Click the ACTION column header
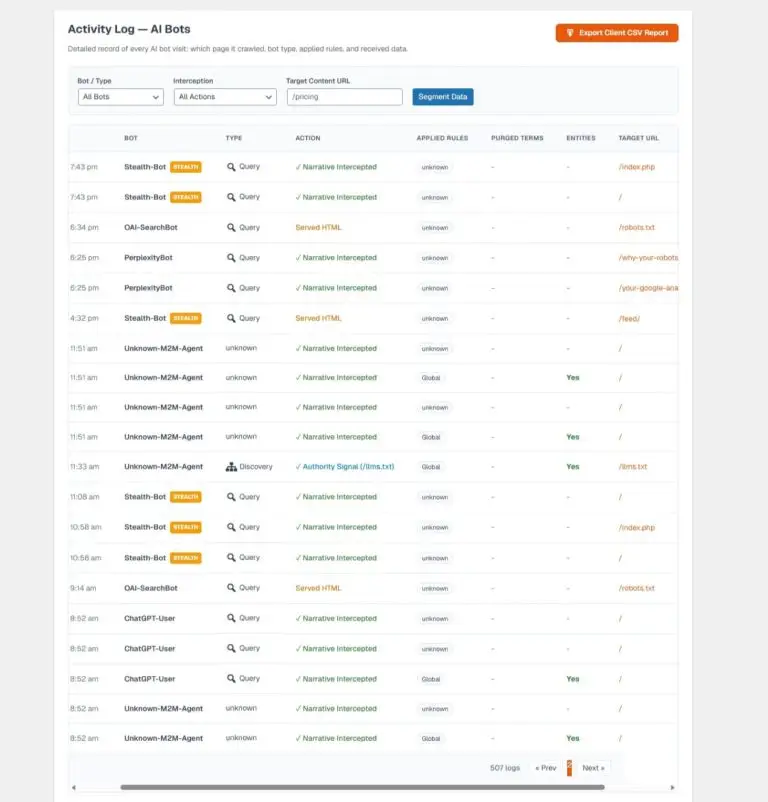768x802 pixels. click(308, 138)
